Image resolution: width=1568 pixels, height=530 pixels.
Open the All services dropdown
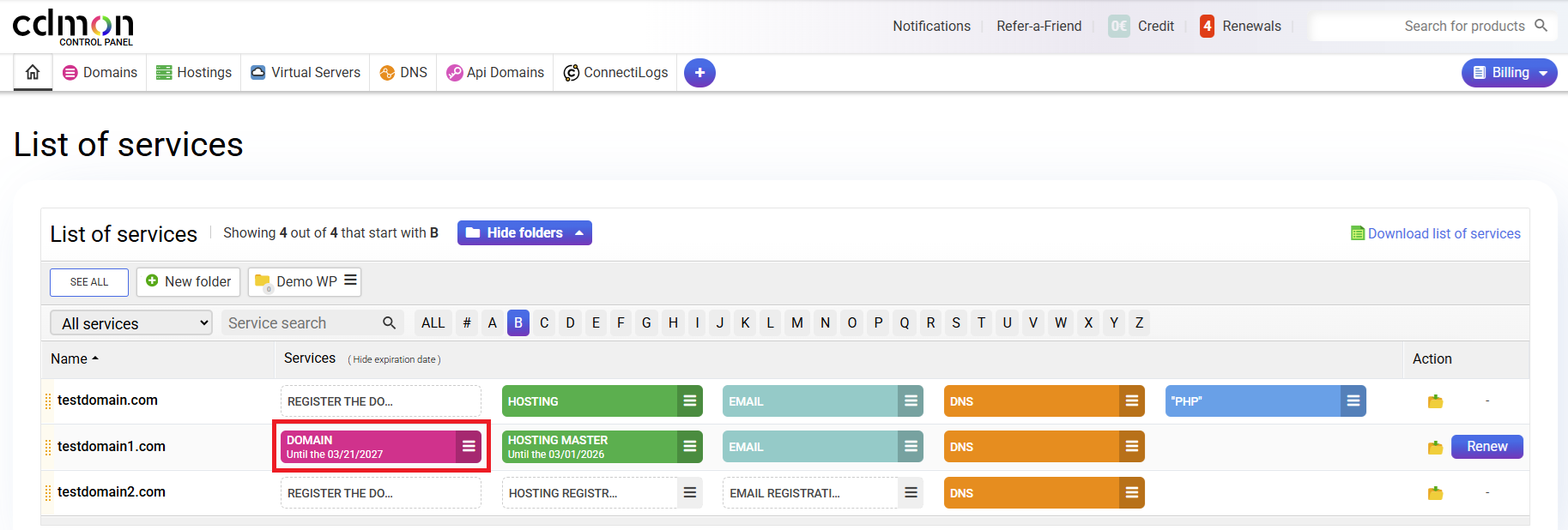point(131,323)
